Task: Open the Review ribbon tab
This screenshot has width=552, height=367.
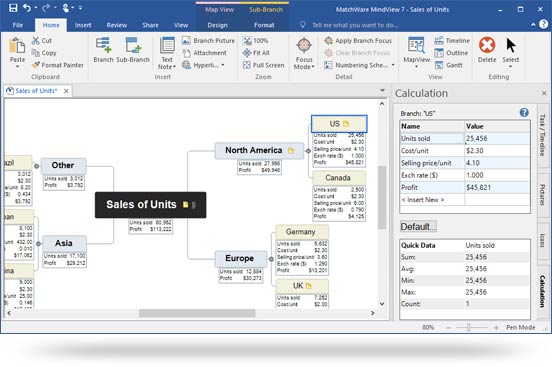Action: [x=117, y=25]
